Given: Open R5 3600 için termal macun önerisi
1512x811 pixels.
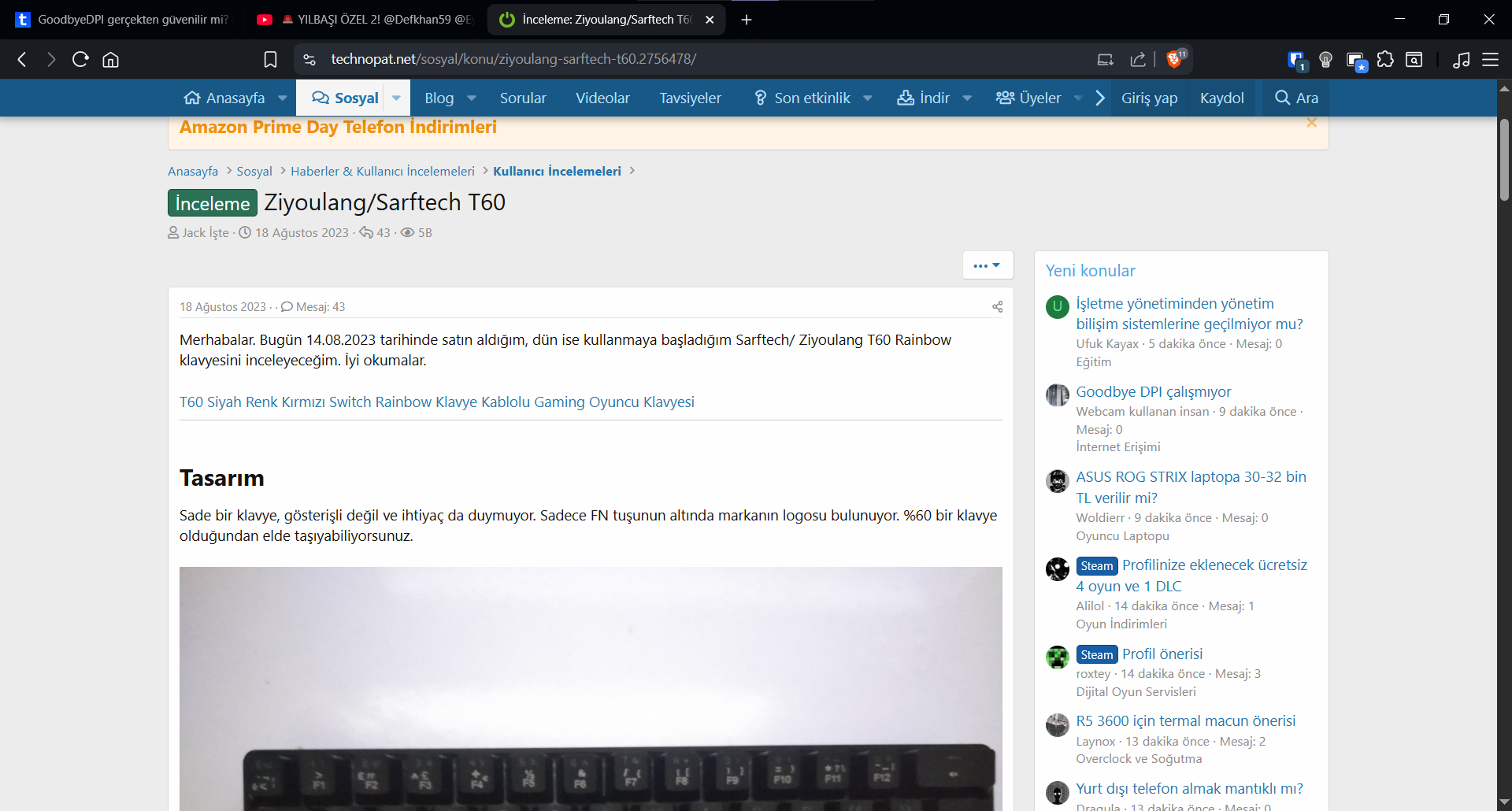Looking at the screenshot, I should point(1186,721).
